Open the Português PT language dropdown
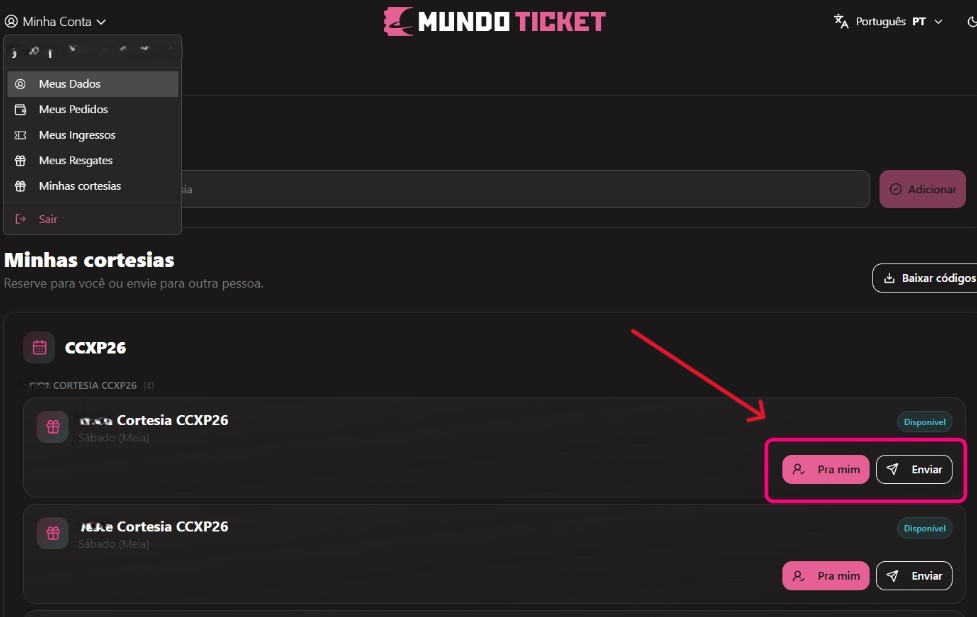 click(x=889, y=21)
